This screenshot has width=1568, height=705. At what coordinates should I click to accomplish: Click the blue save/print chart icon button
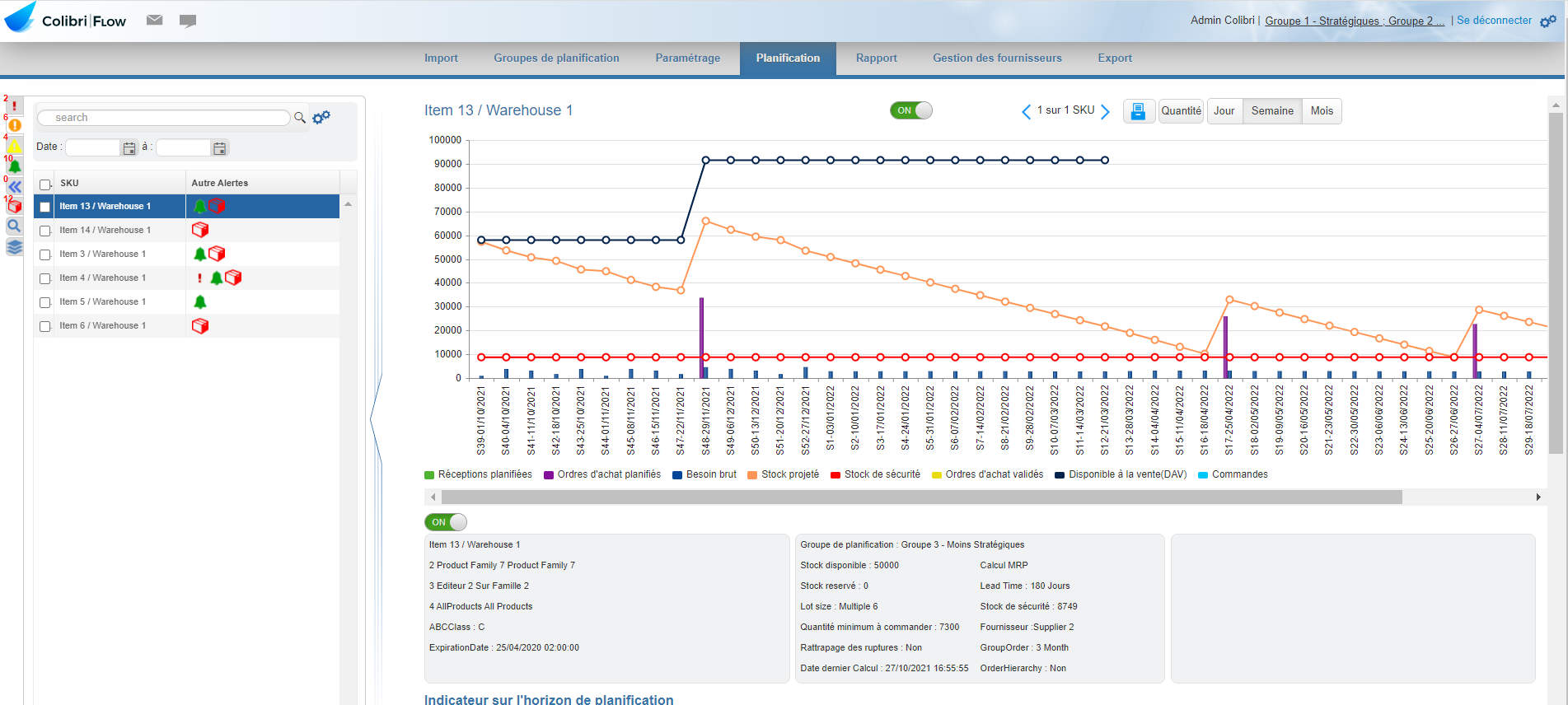[1138, 111]
